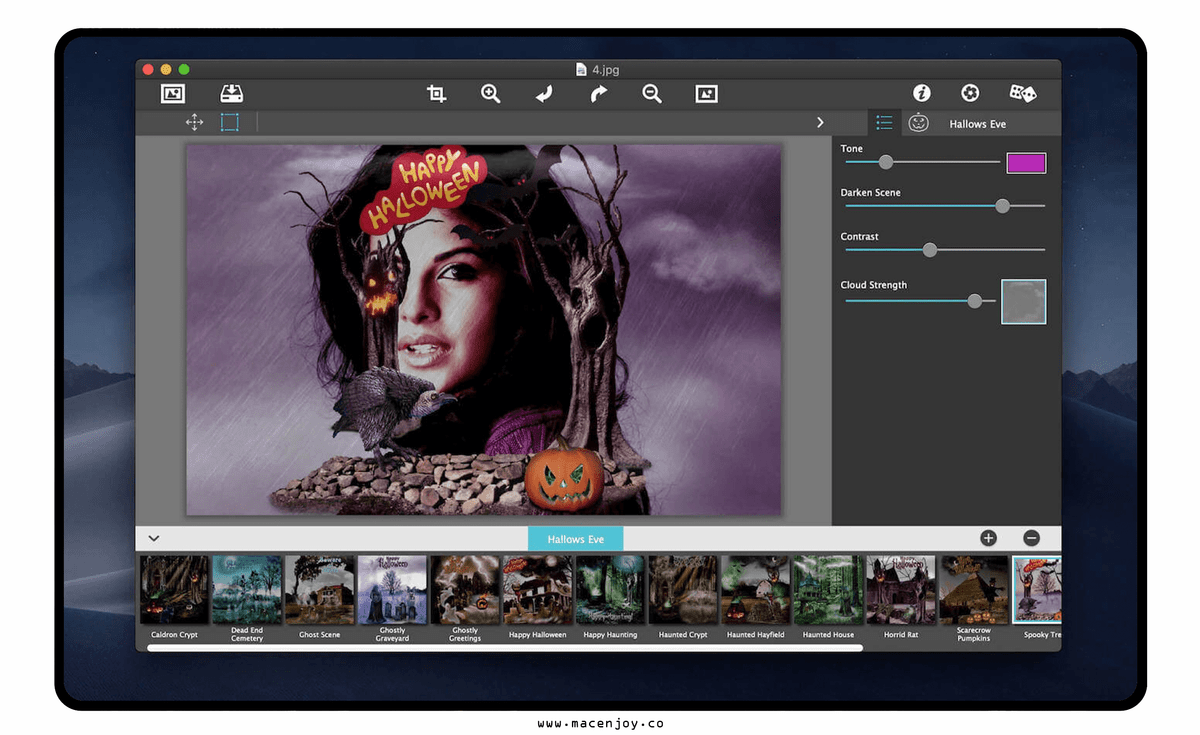Select the Dead End Cemetery thumbnail
Image resolution: width=1200 pixels, height=735 pixels.
[247, 590]
